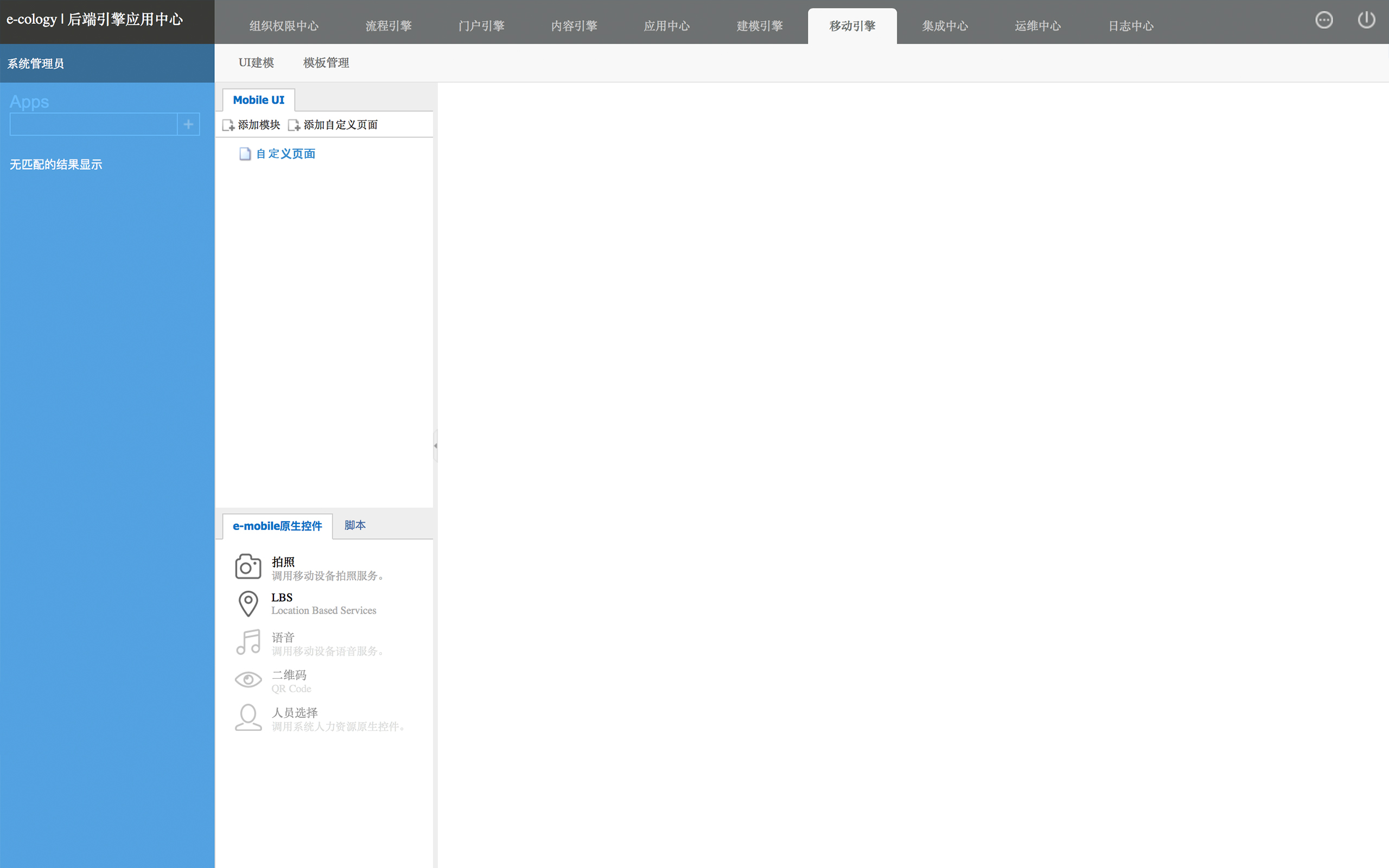Image resolution: width=1389 pixels, height=868 pixels.
Task: Click the 调用系统人力资源原生控件 description
Action: click(x=339, y=727)
